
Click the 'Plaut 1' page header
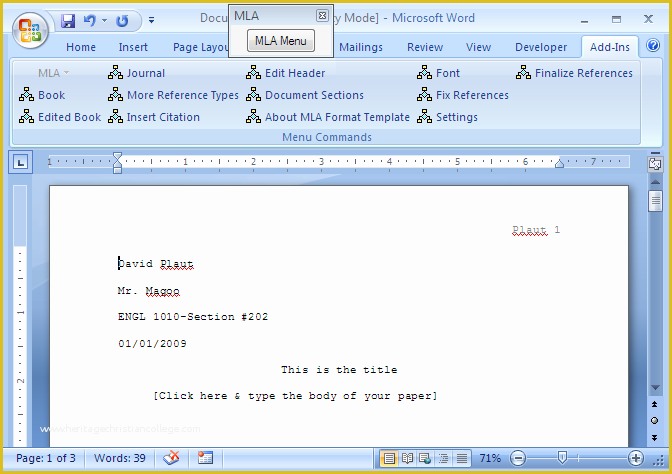click(536, 230)
